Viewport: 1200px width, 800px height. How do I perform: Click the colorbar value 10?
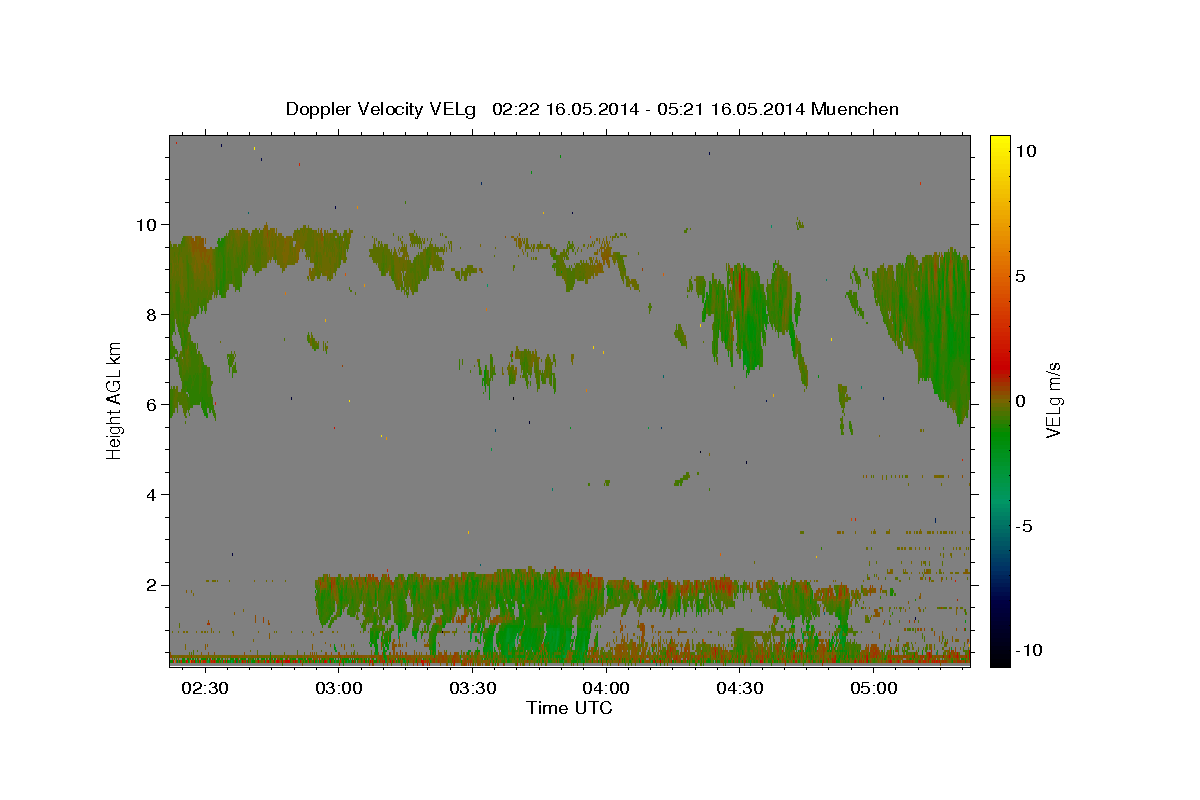point(1025,150)
